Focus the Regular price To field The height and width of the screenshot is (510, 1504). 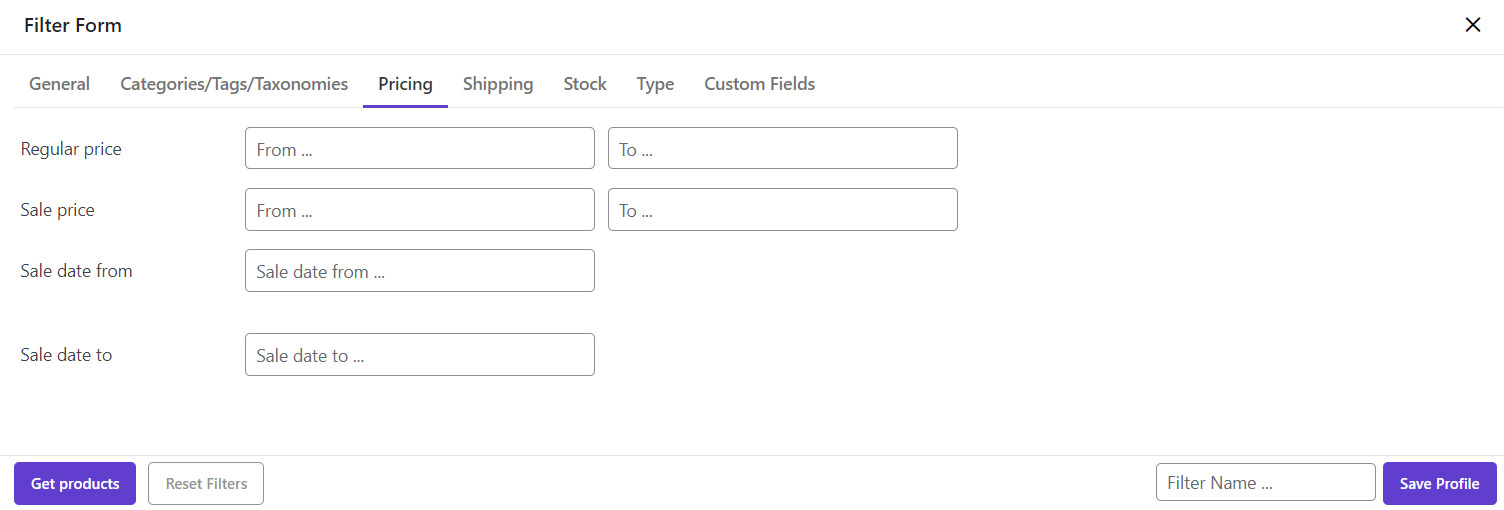(x=782, y=149)
